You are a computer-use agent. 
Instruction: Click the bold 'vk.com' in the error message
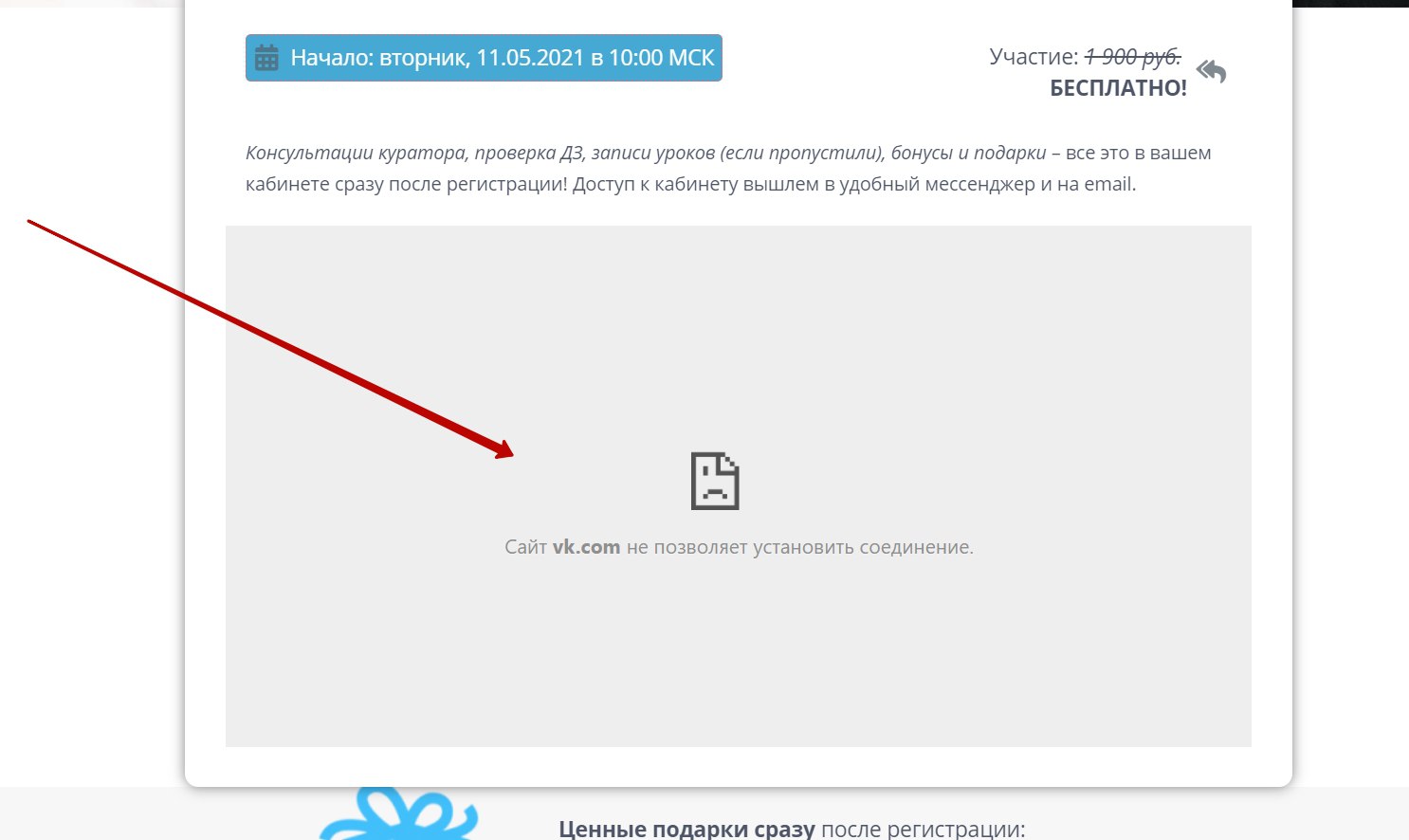tap(586, 547)
